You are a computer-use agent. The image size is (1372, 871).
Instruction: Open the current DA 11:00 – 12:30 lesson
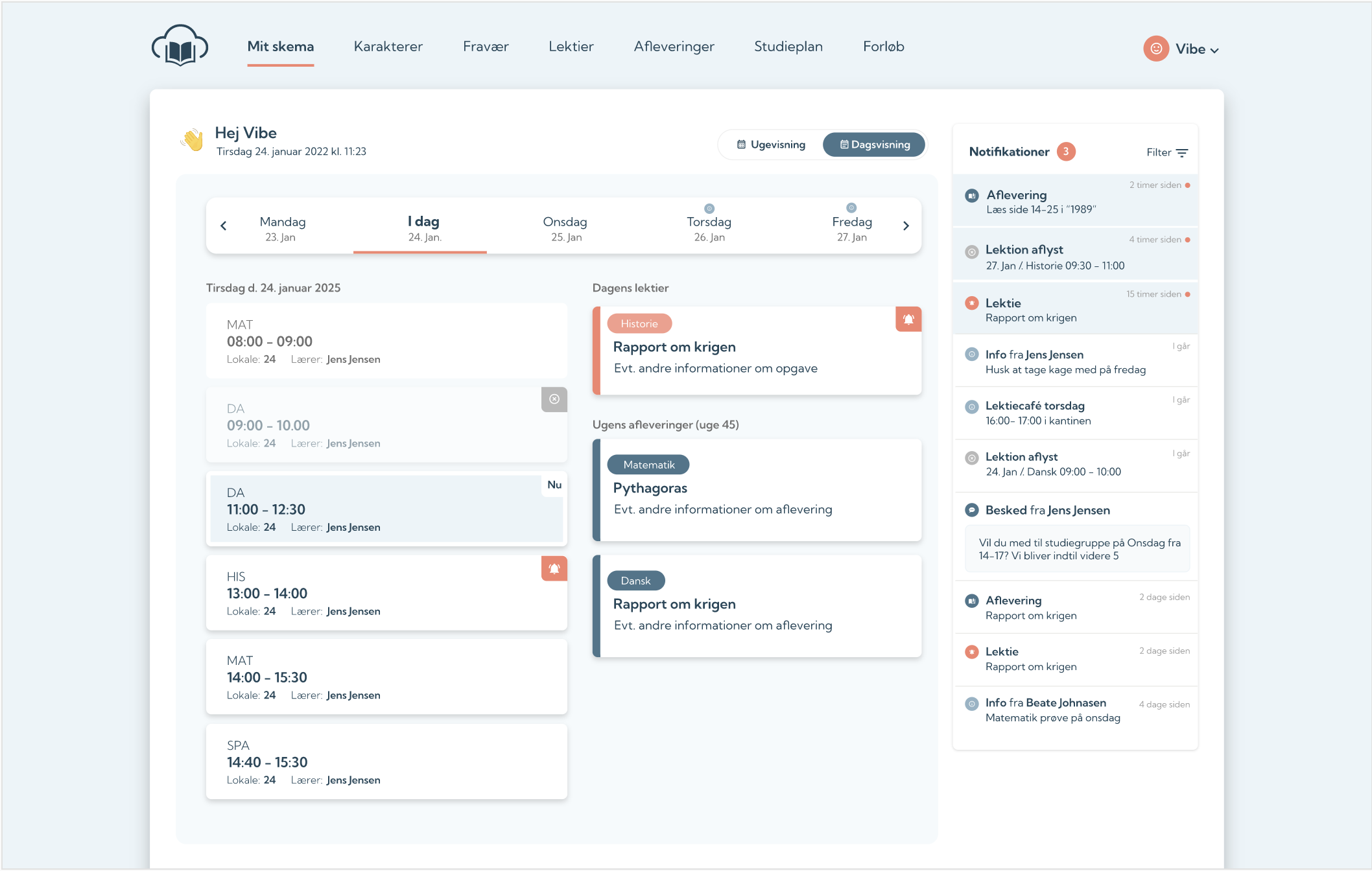tap(386, 509)
